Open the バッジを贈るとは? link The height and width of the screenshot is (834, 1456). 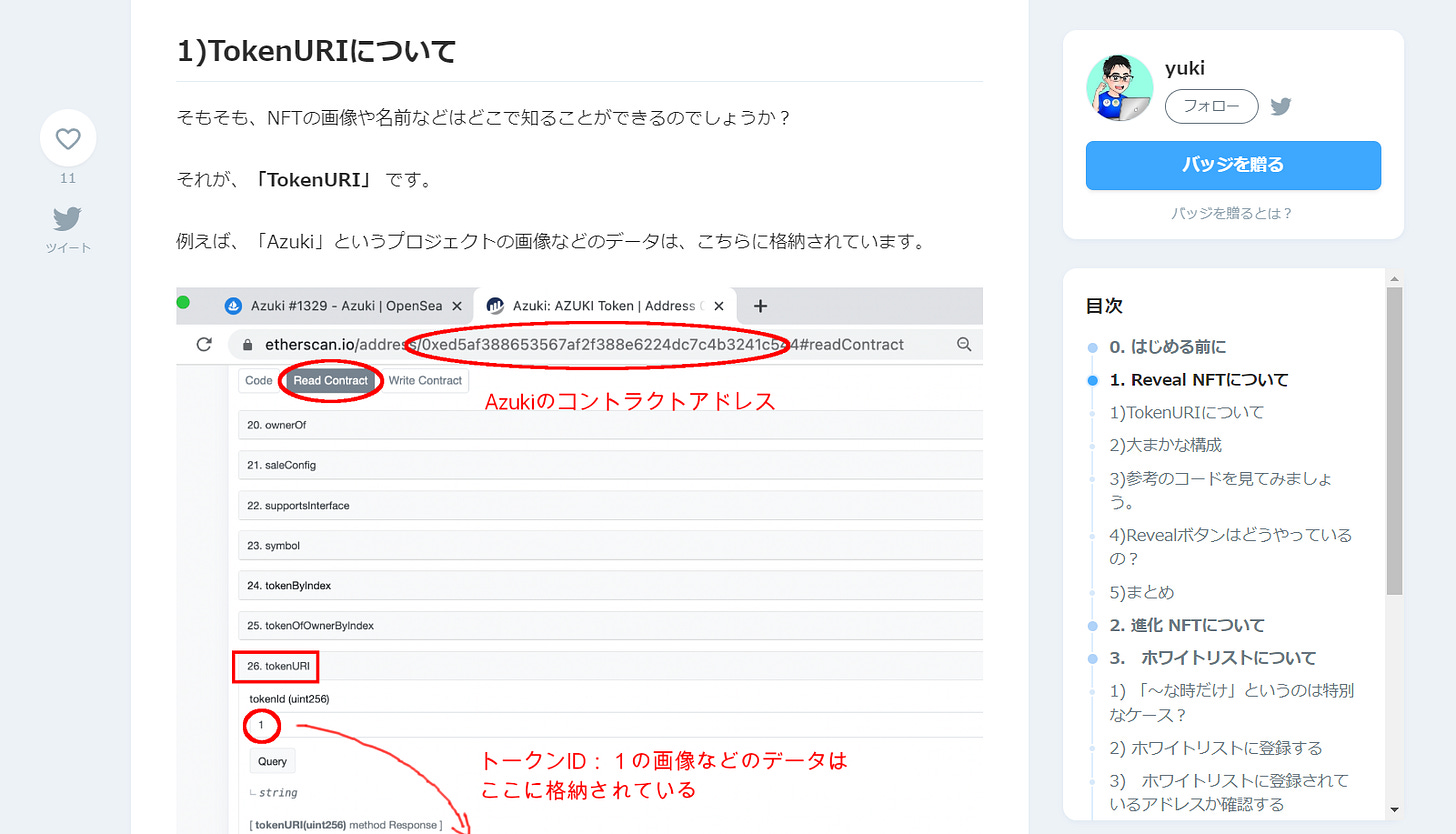pyautogui.click(x=1233, y=213)
